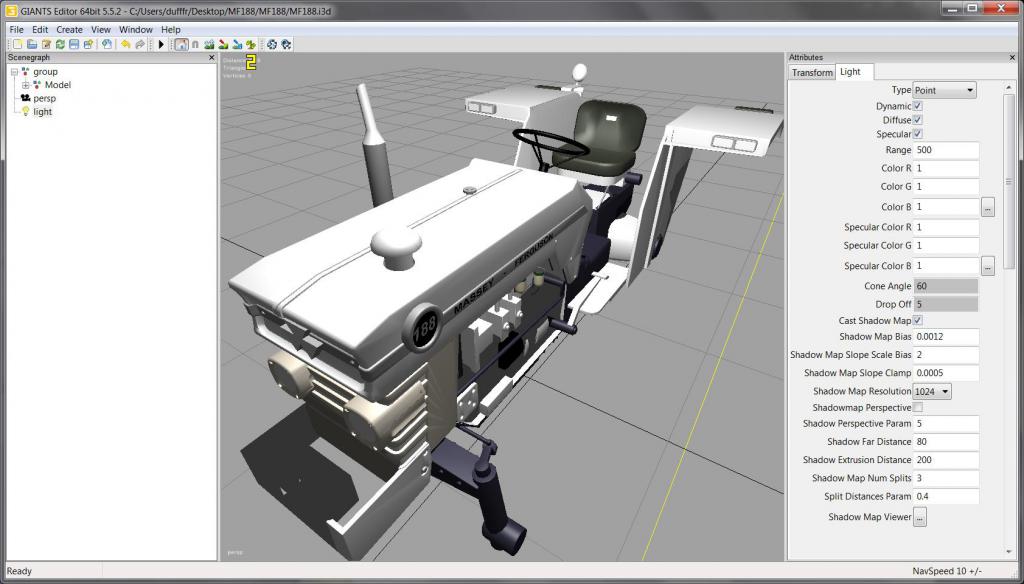Close the Scenegraph panel
The image size is (1024, 584).
click(211, 57)
